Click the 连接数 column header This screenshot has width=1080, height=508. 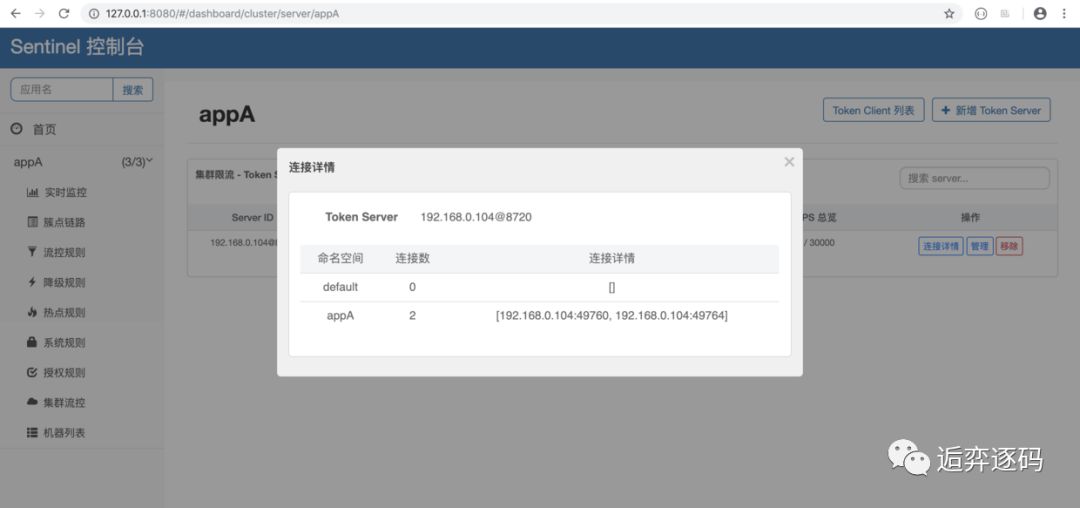(413, 259)
